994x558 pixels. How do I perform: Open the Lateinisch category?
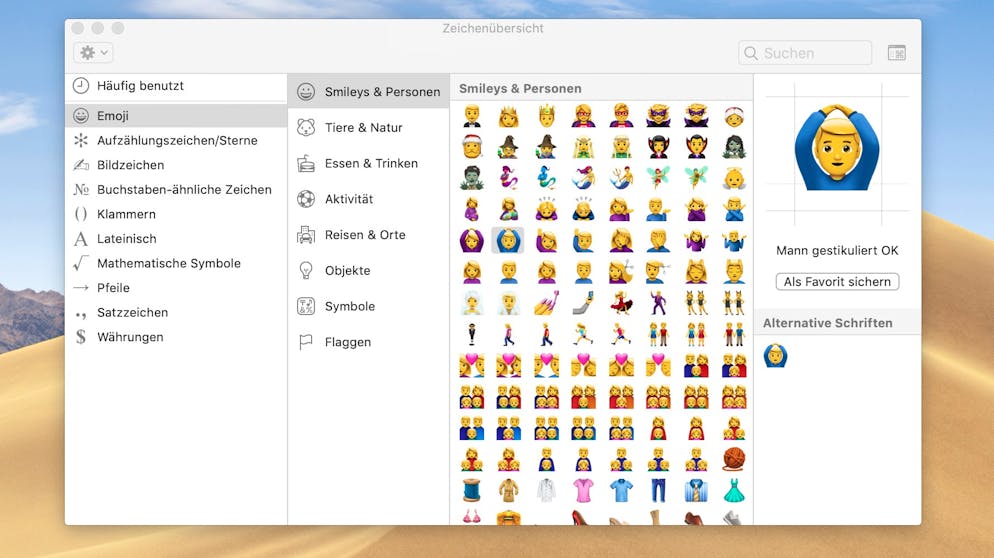pos(176,238)
